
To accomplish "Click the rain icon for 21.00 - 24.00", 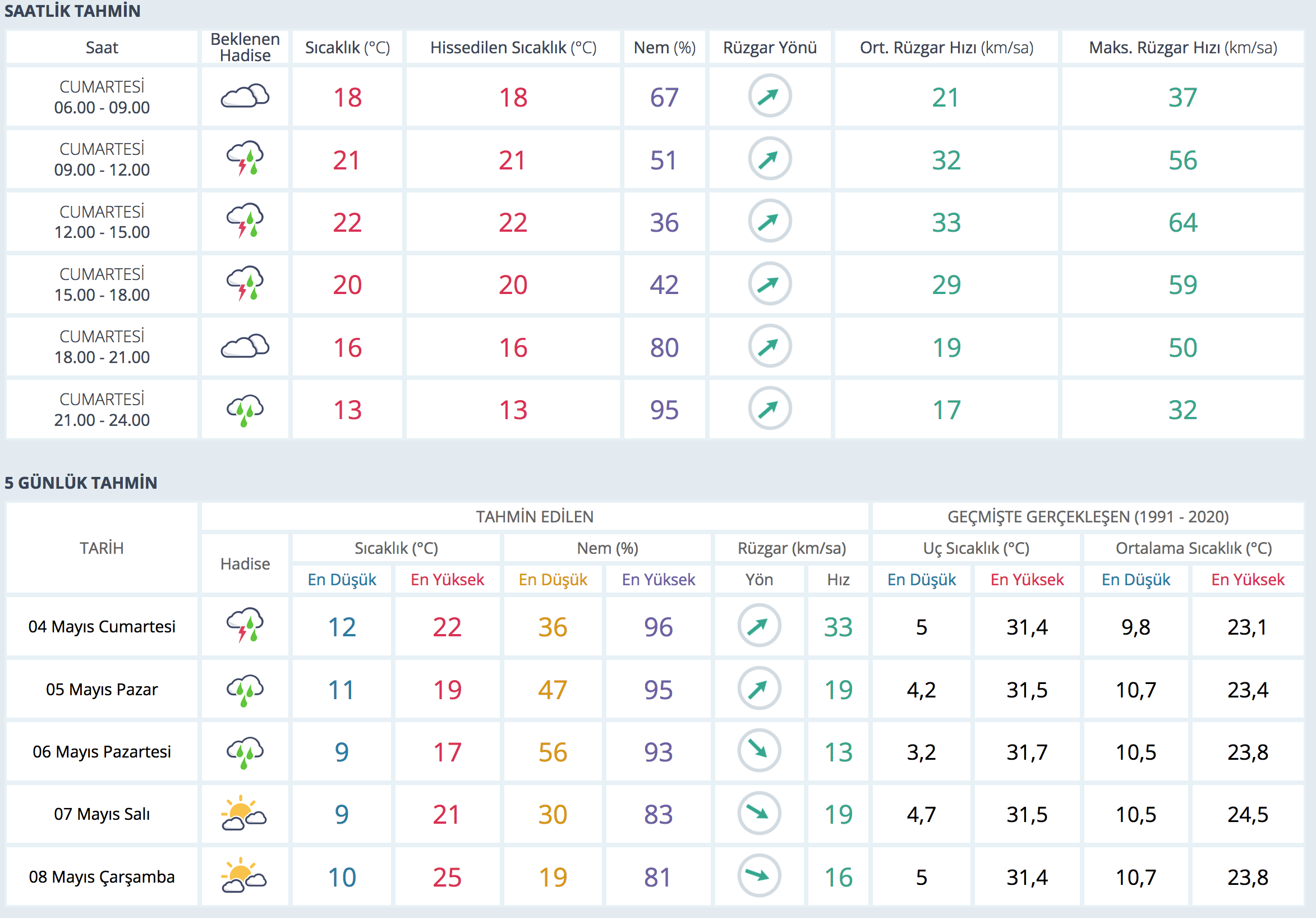I will 245,410.
